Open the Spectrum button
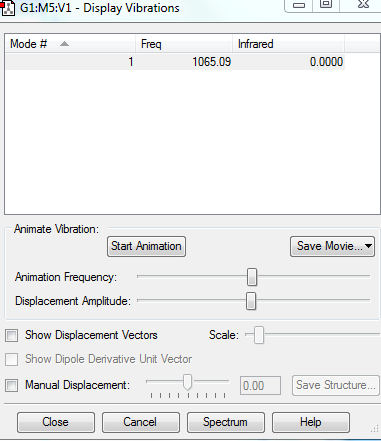This screenshot has width=381, height=441. [226, 422]
